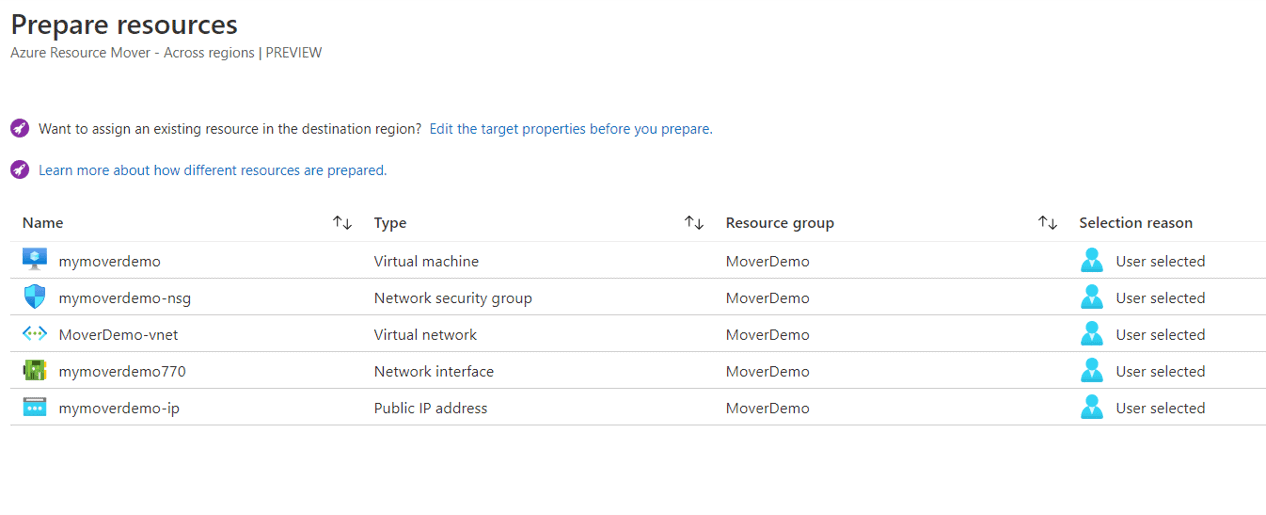Viewport: 1266px width, 515px height.
Task: Click the Name column header
Action: 43,223
